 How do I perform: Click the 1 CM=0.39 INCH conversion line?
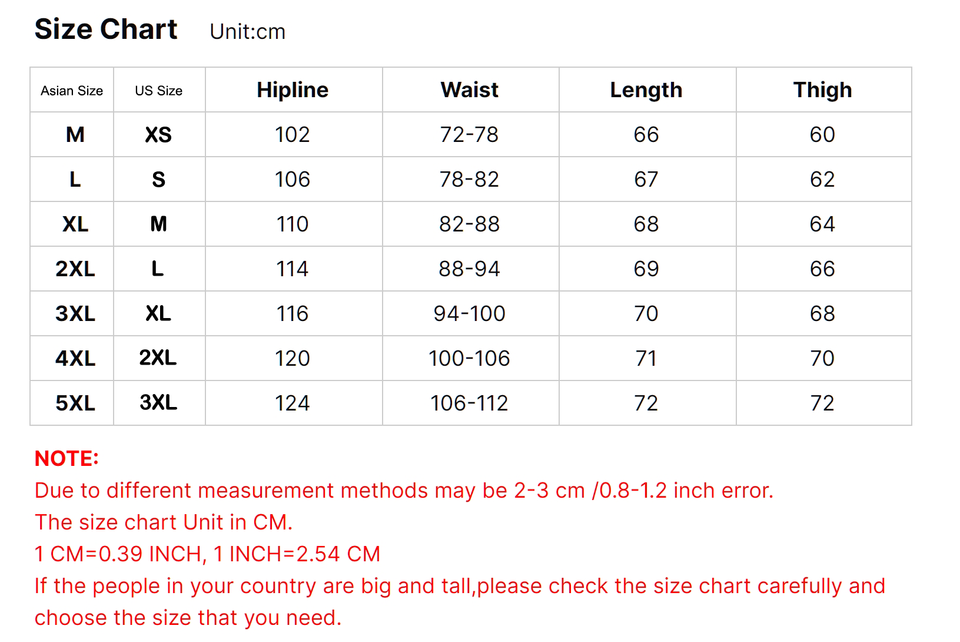(x=207, y=554)
